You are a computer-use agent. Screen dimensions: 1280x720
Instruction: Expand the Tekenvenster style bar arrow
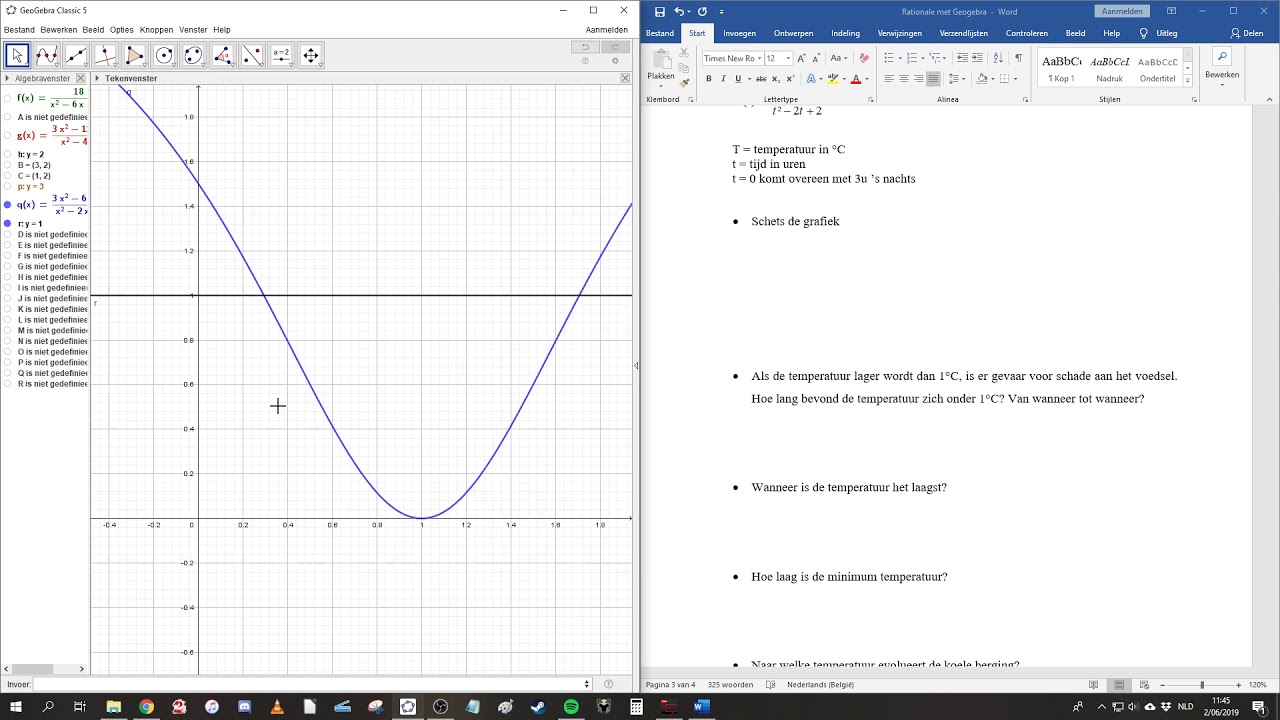[x=97, y=78]
